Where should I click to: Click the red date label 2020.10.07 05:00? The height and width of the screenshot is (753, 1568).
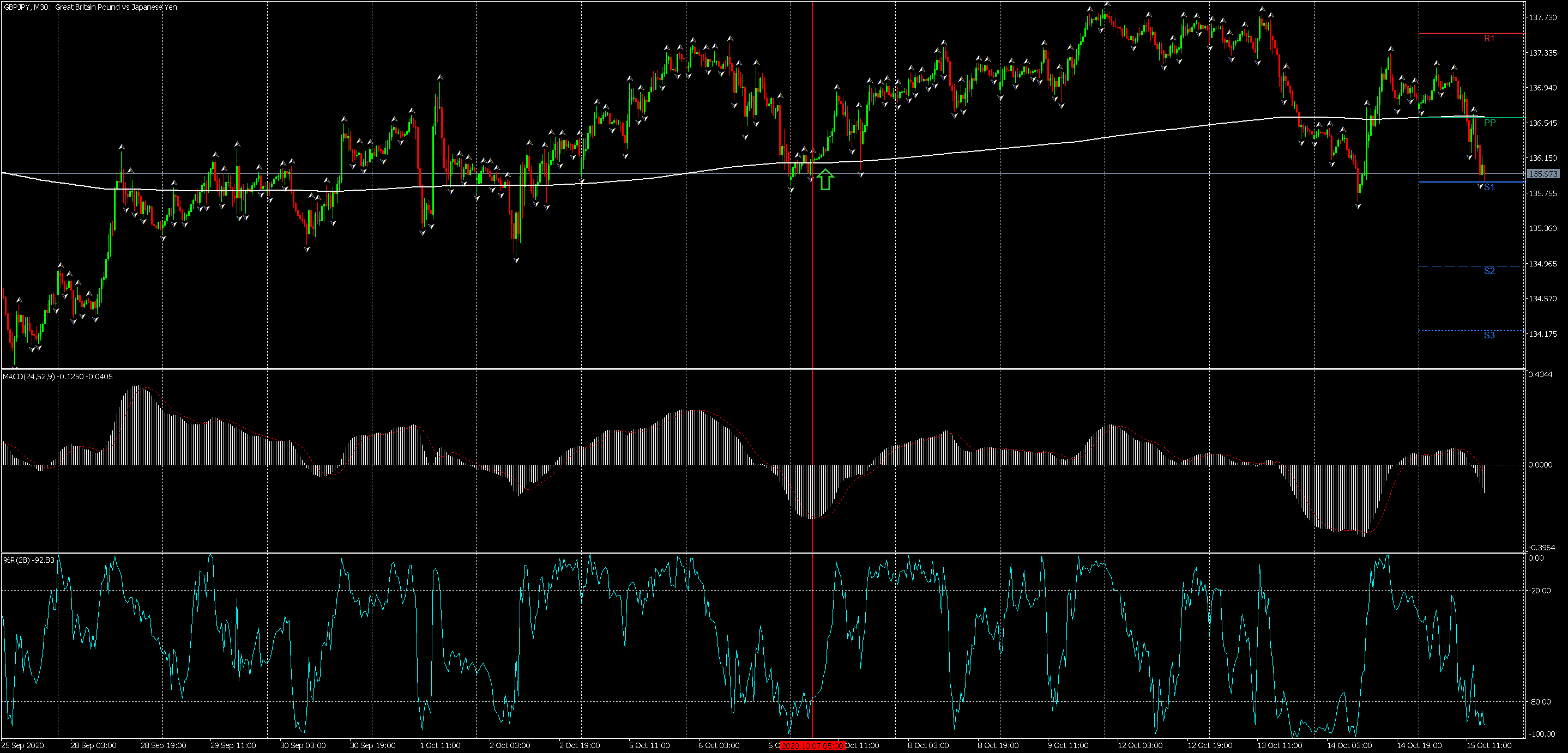click(x=812, y=746)
